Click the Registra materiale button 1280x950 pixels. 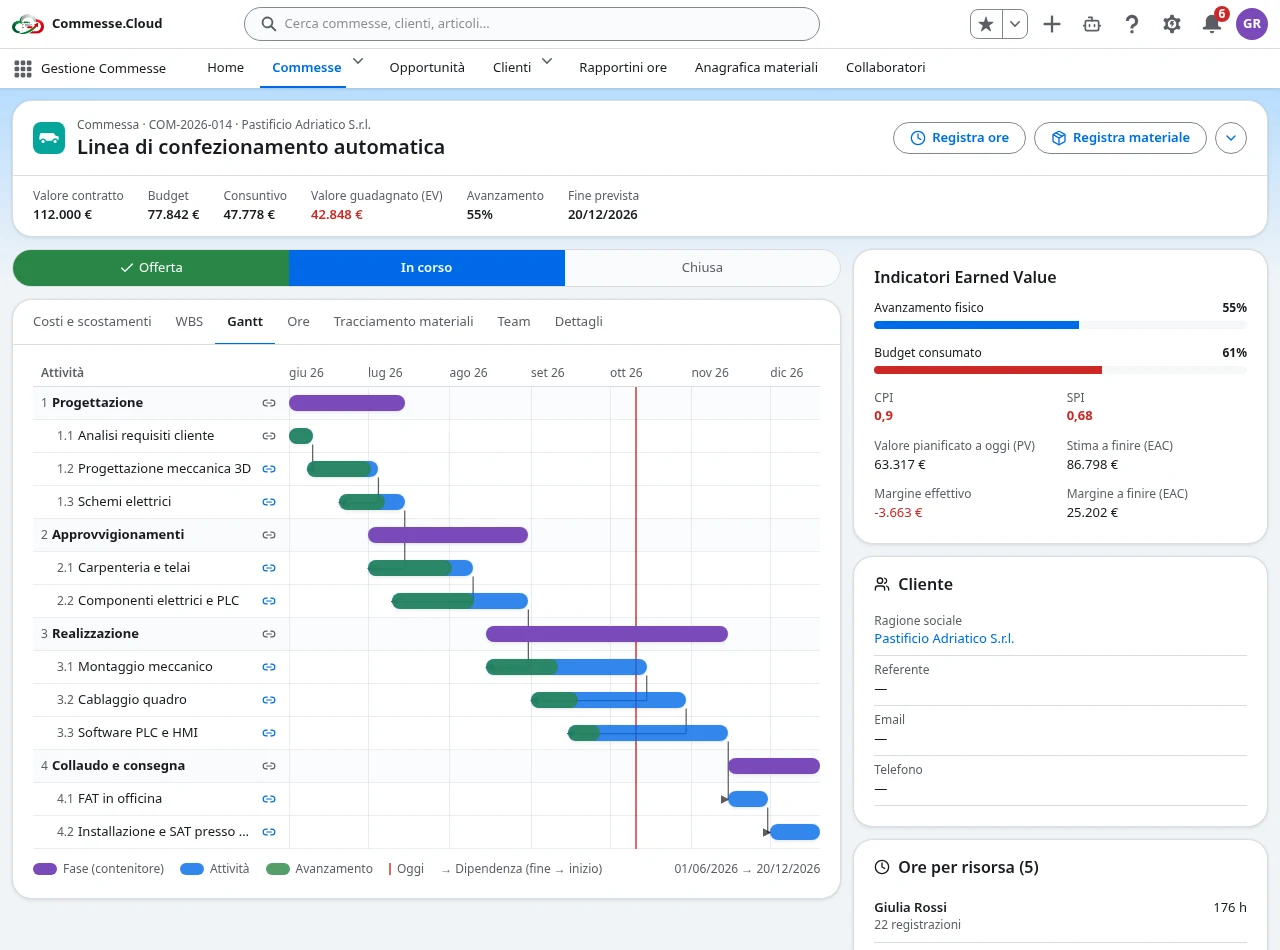(x=1120, y=138)
